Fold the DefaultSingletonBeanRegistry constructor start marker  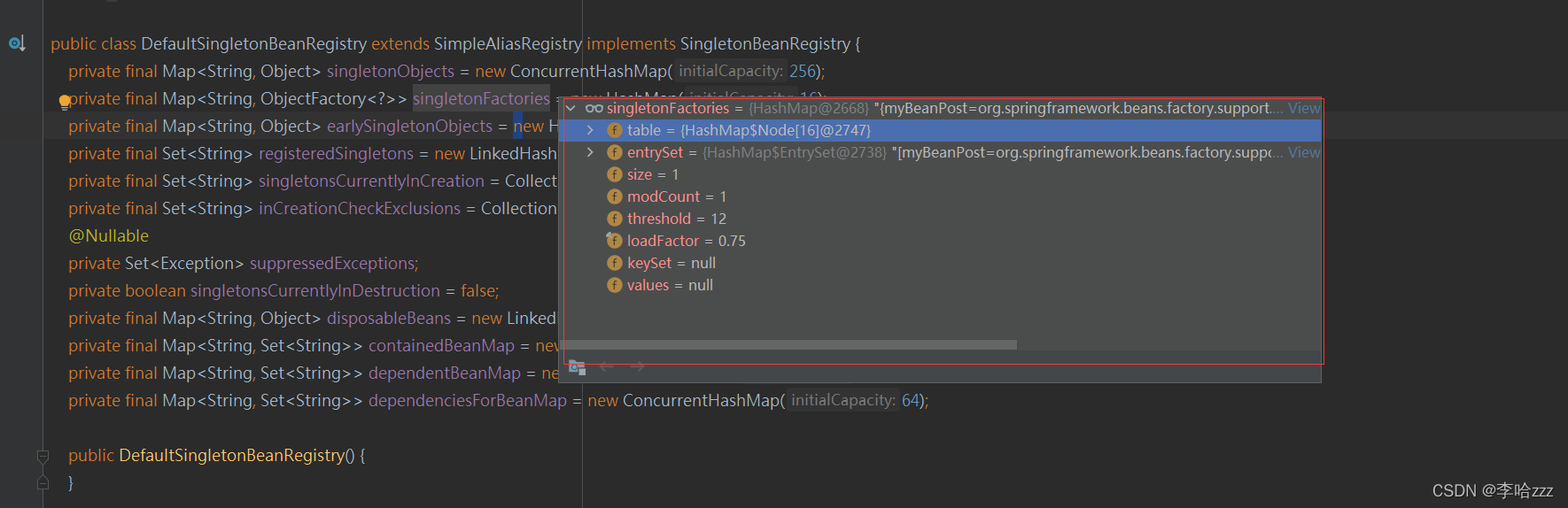[43, 456]
